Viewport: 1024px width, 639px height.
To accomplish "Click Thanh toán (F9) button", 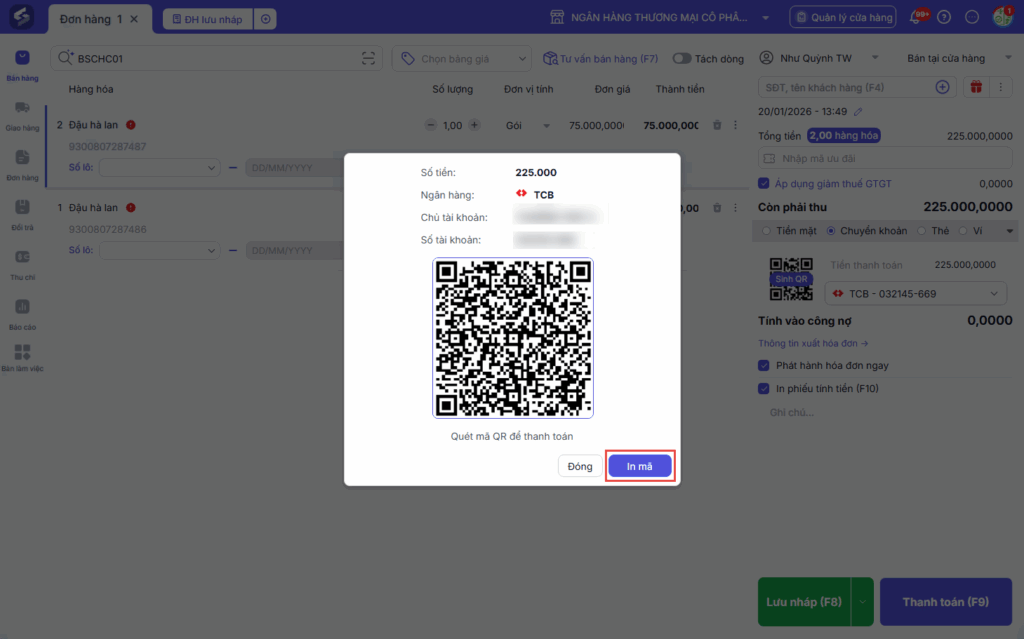I will (x=946, y=602).
